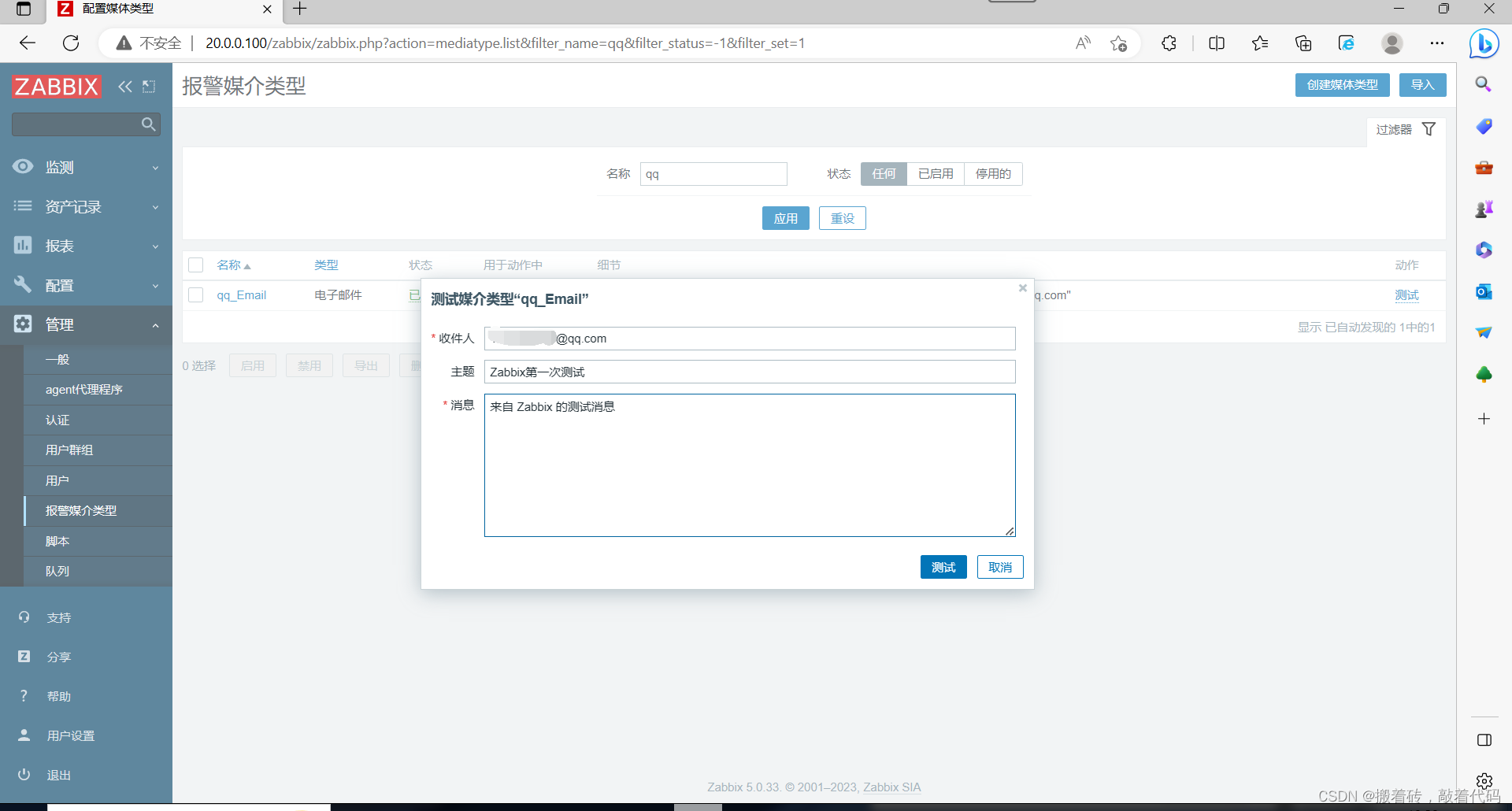Open browser extensions puzzle icon
The height and width of the screenshot is (811, 1512).
pos(1169,43)
